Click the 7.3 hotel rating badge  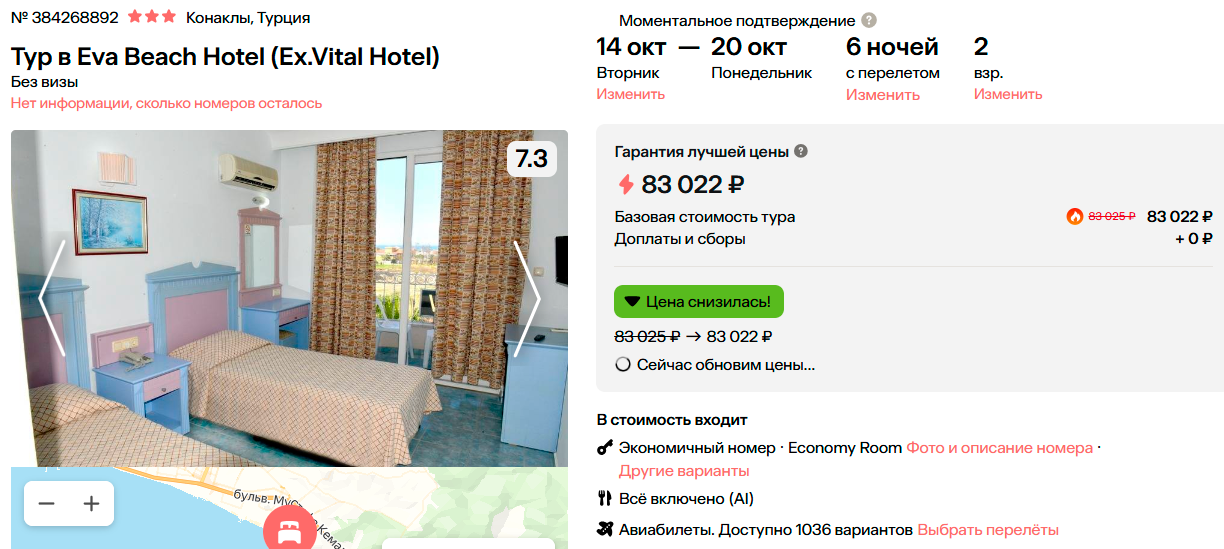531,158
